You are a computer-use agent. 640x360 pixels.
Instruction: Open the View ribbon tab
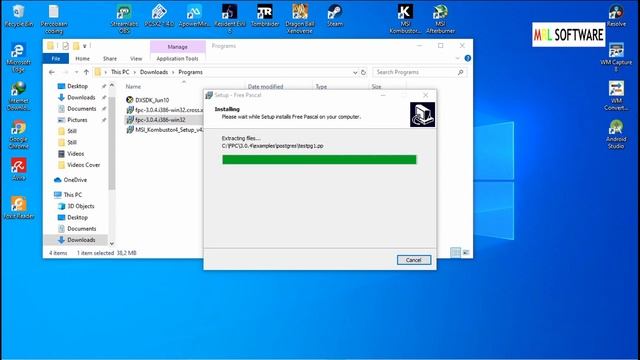point(136,59)
